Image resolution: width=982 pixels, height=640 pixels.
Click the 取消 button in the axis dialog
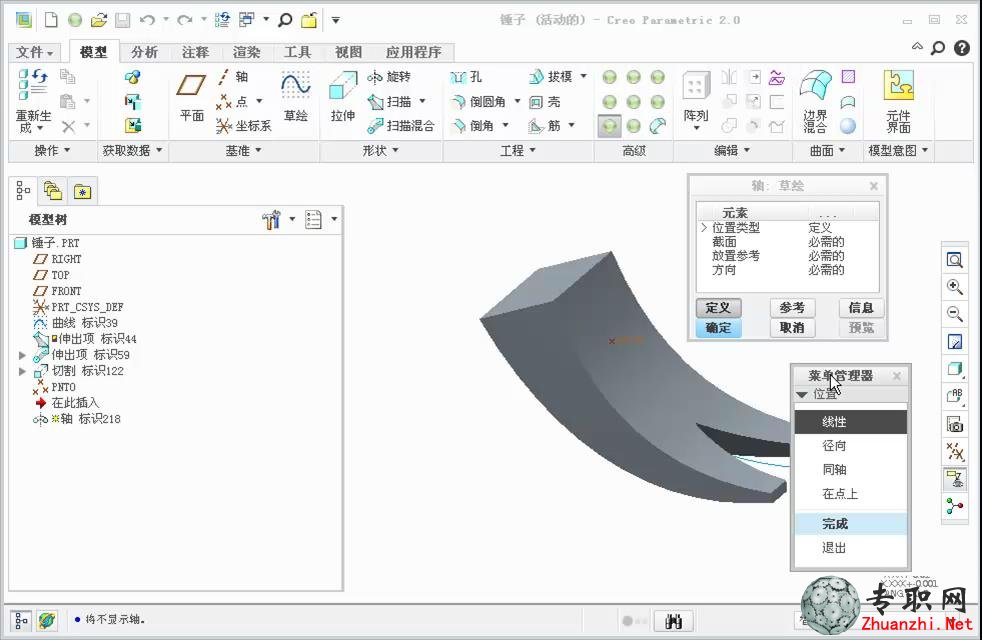click(792, 328)
